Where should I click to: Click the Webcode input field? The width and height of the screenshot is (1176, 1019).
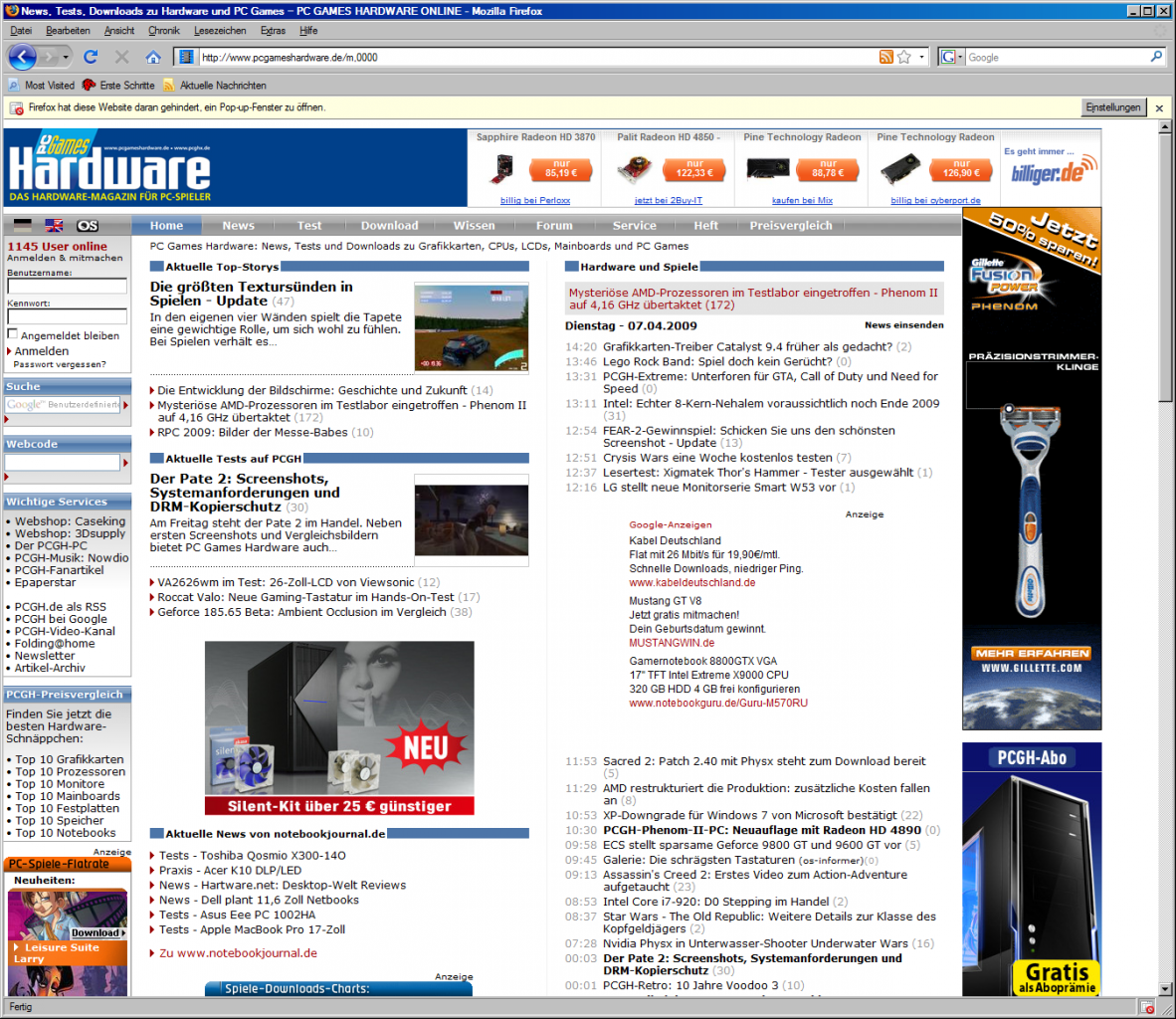click(x=63, y=462)
